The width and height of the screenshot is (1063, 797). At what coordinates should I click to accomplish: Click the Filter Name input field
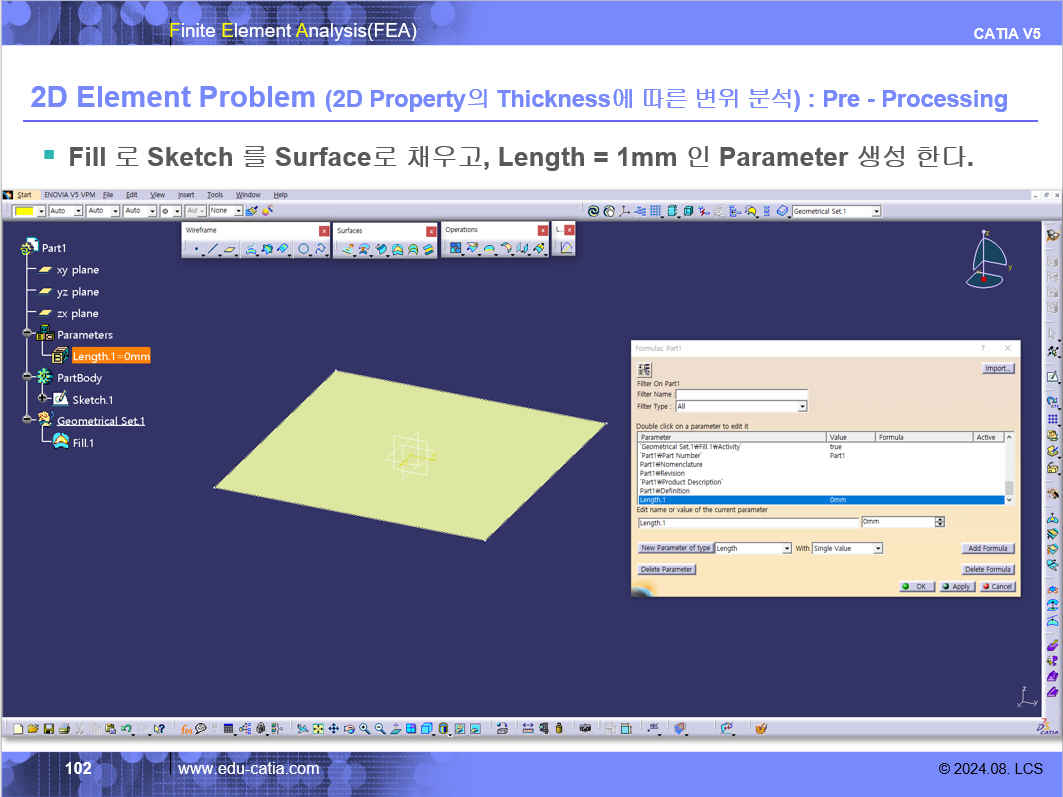tap(741, 394)
